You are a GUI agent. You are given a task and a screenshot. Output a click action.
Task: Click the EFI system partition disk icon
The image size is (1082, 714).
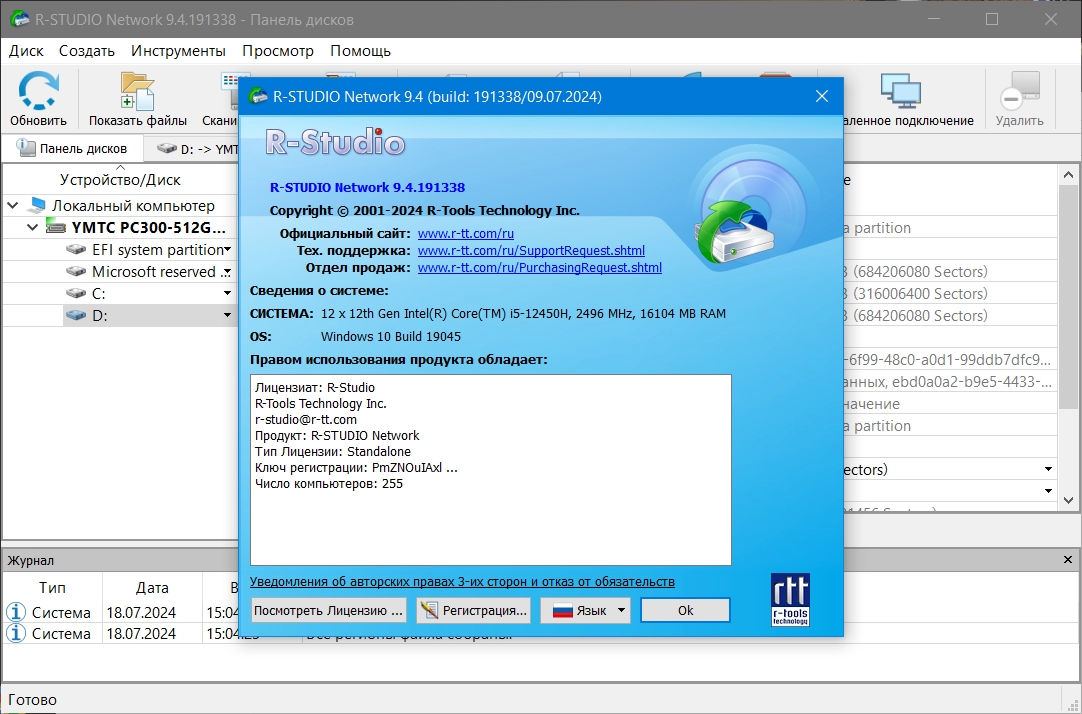[76, 249]
